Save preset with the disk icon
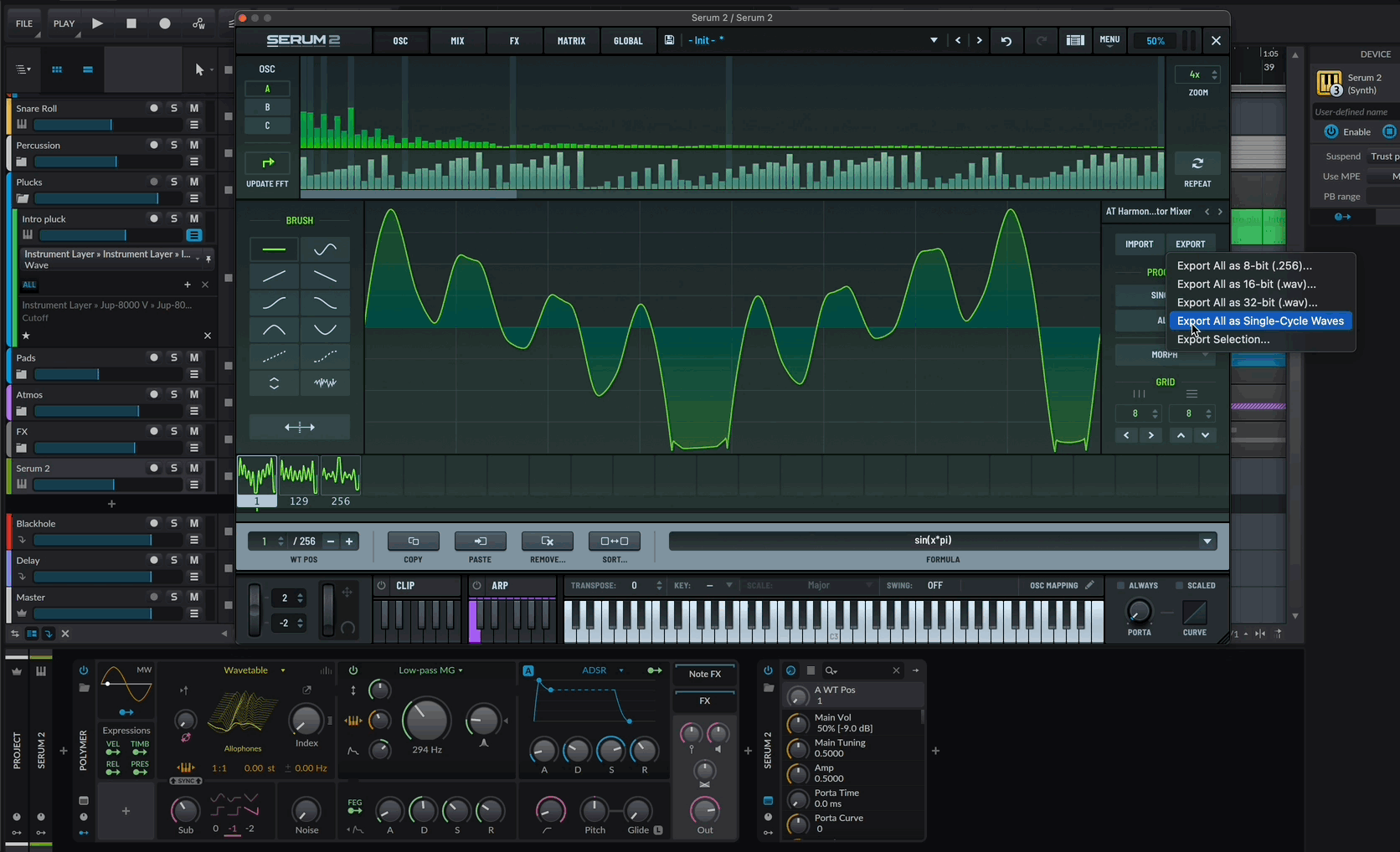The width and height of the screenshot is (1400, 852). tap(669, 40)
